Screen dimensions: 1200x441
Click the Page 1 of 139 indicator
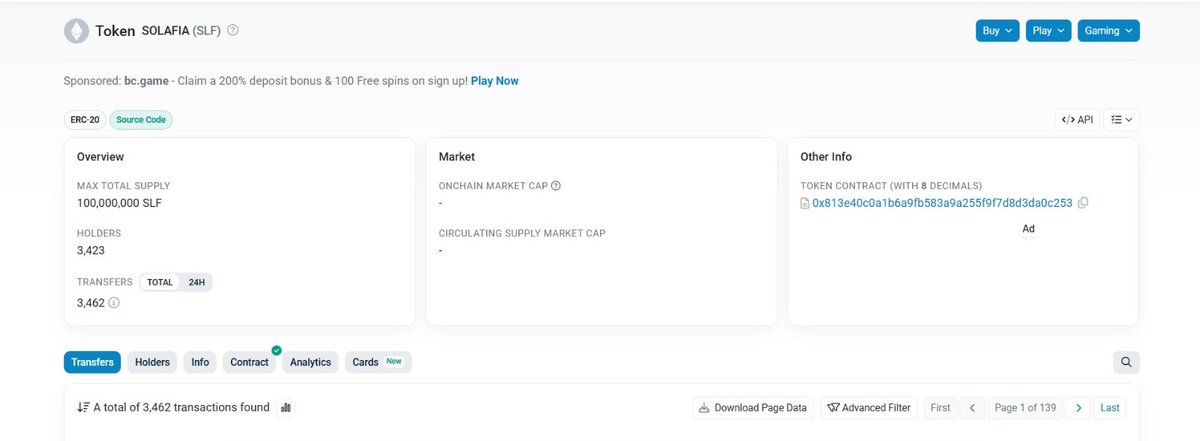click(1025, 408)
